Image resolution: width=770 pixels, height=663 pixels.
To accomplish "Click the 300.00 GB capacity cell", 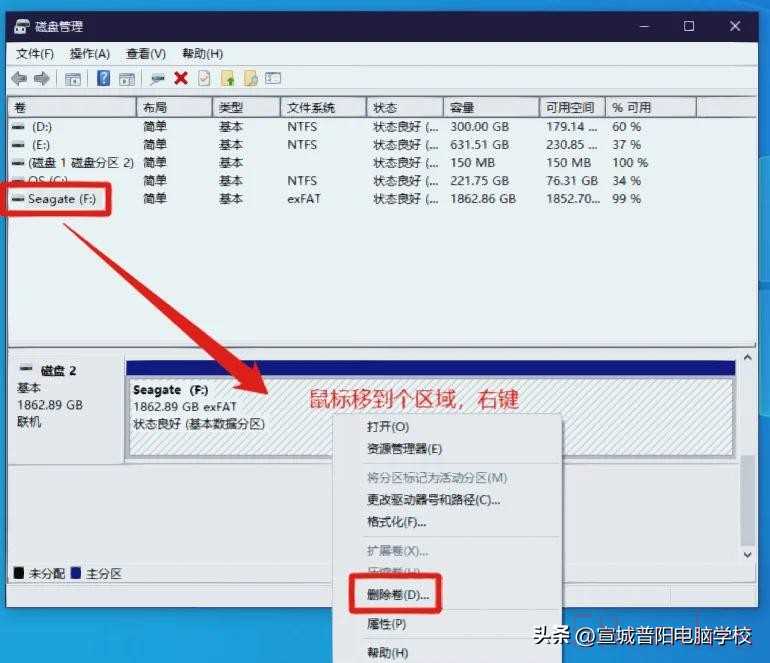I will (x=480, y=127).
